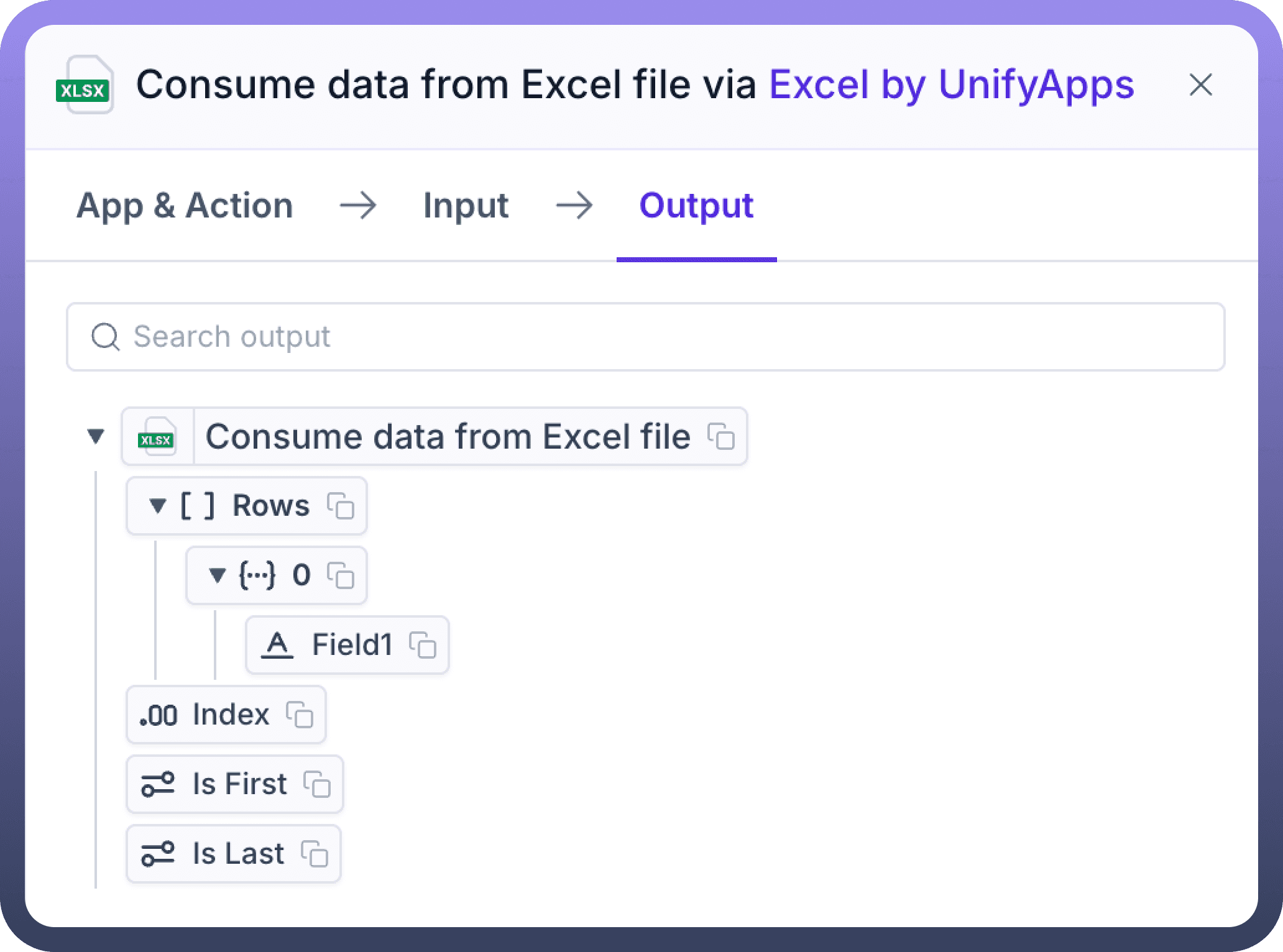Viewport: 1283px width, 952px height.
Task: Select the Field1 text item
Action: click(x=351, y=645)
